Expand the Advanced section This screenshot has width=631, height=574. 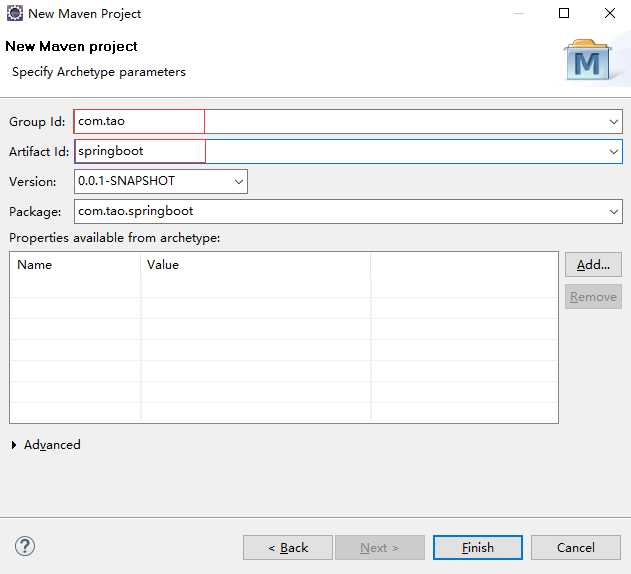click(x=14, y=445)
